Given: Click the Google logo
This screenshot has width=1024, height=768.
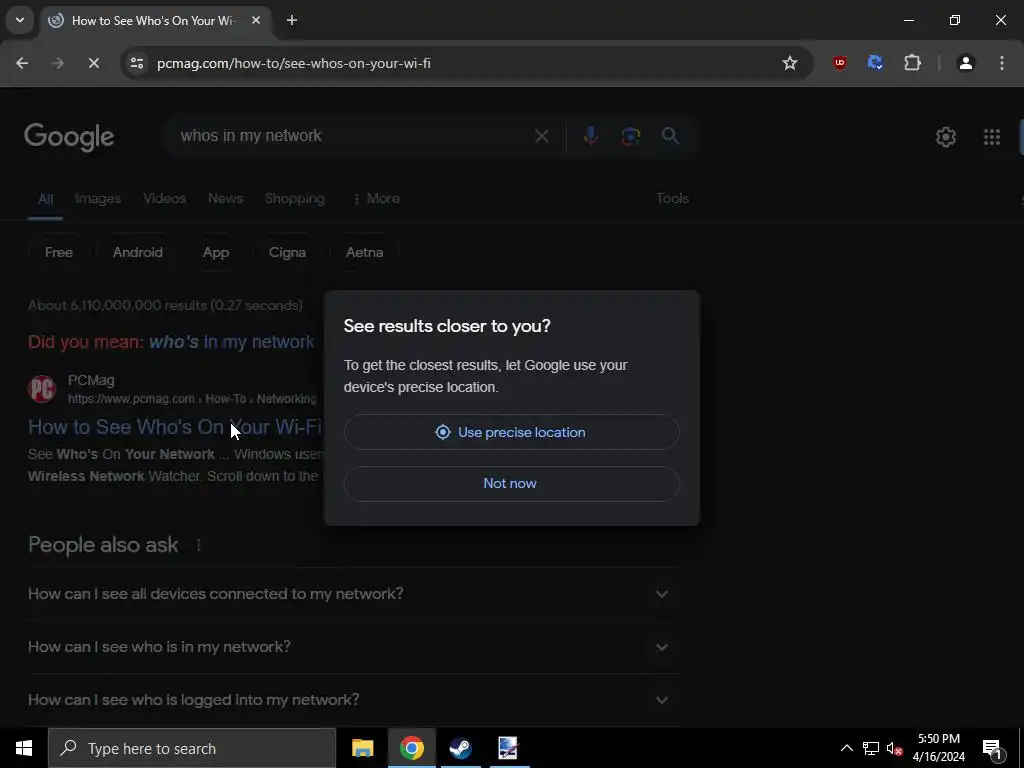Looking at the screenshot, I should [x=69, y=137].
